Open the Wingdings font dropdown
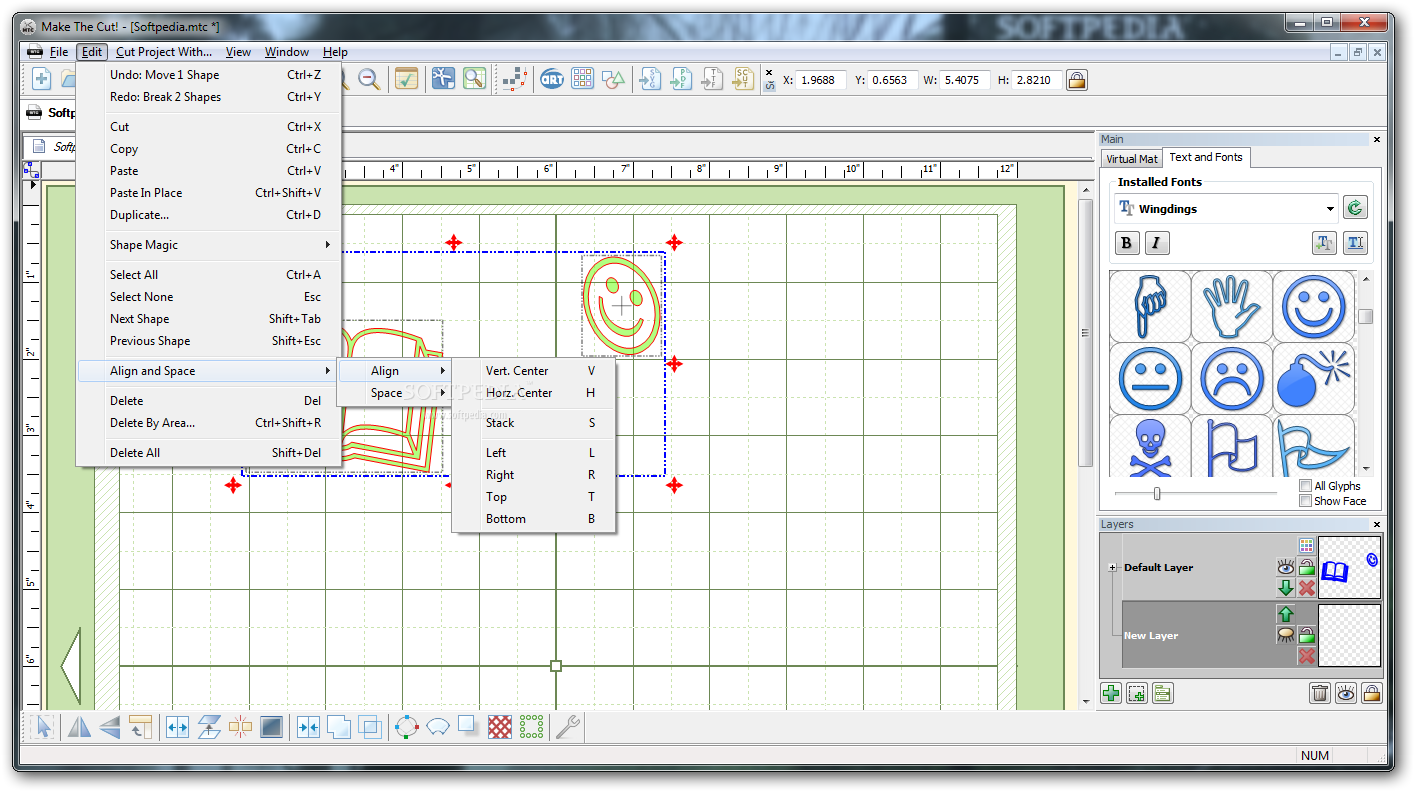This screenshot has height=792, width=1415. [1226, 208]
